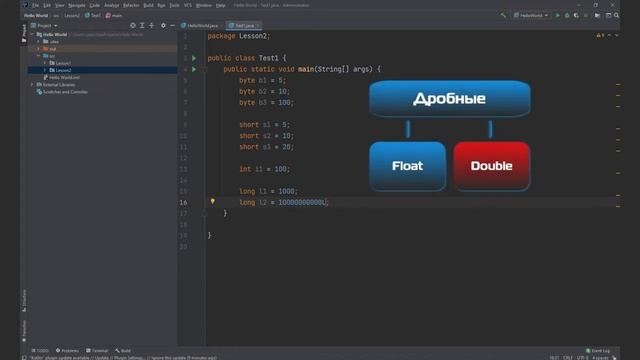The width and height of the screenshot is (640, 360).
Task: Click Test1 breadcrumb in navigation bar
Action: (93, 16)
